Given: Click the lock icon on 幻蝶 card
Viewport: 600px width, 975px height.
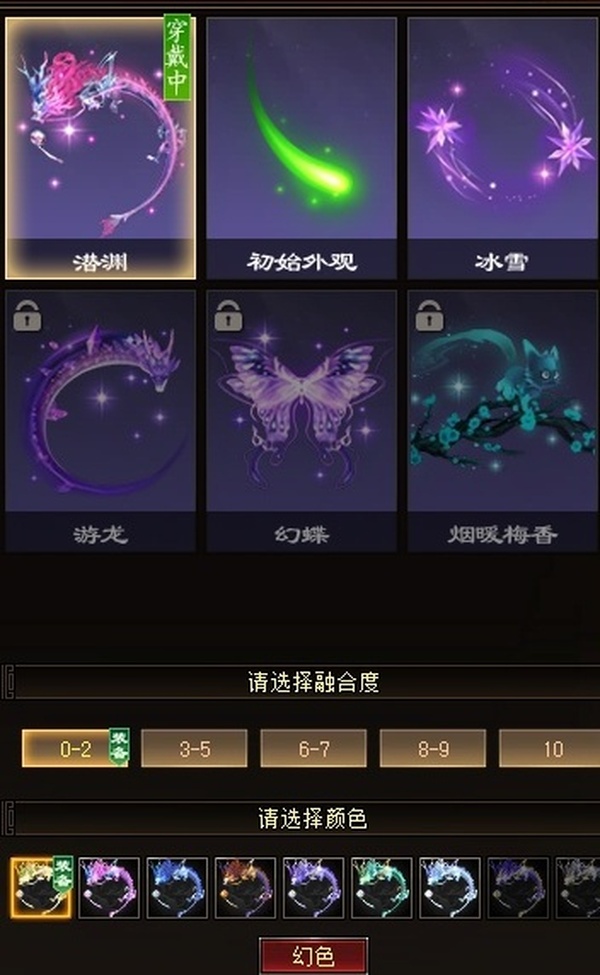Looking at the screenshot, I should click(228, 315).
